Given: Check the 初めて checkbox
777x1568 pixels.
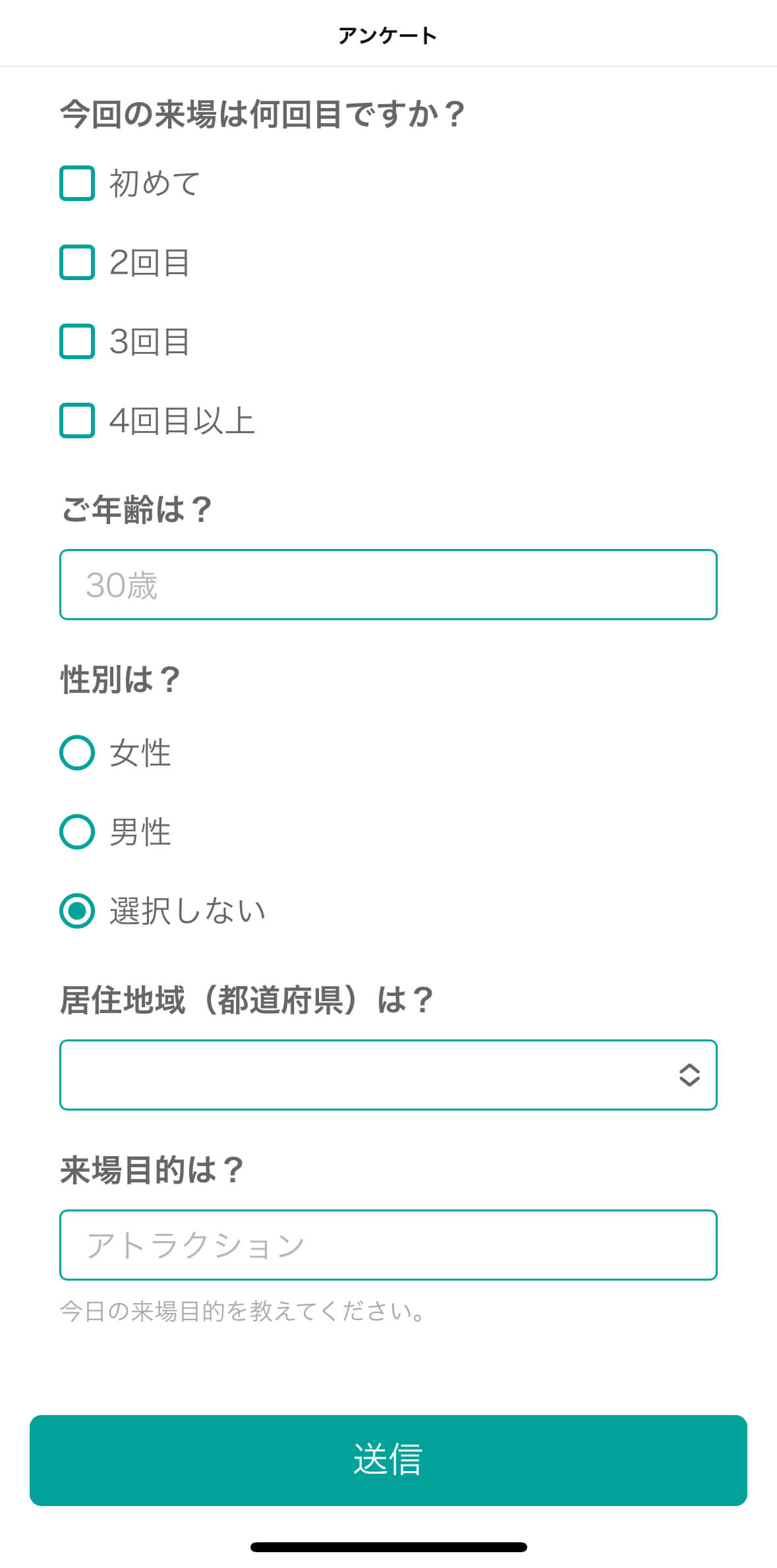Looking at the screenshot, I should point(77,183).
